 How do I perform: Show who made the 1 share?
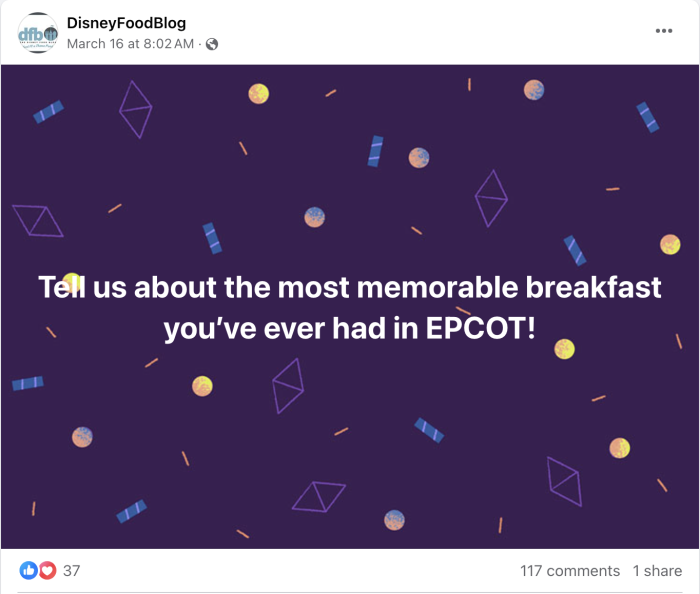pos(657,571)
